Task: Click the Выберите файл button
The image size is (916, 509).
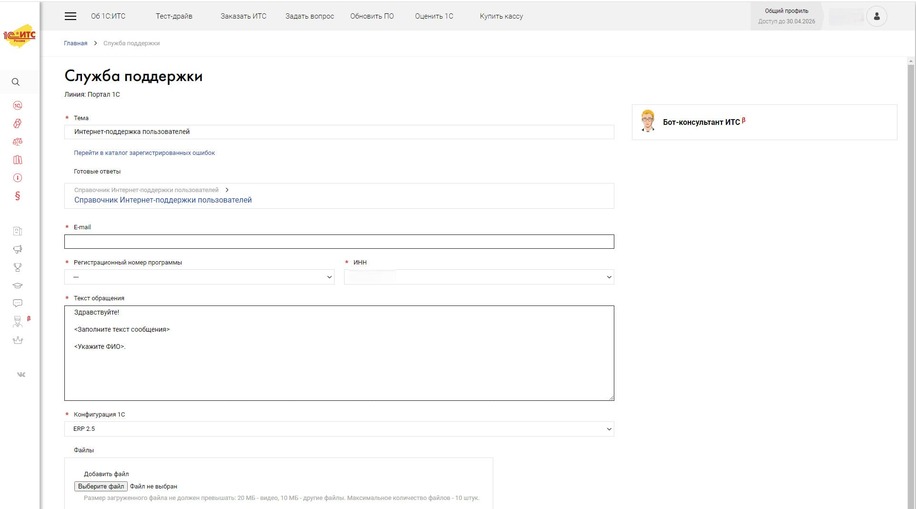Action: 100,486
